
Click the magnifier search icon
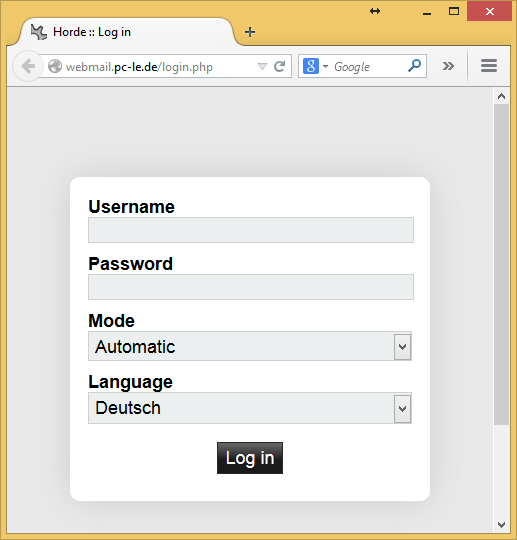pos(415,65)
